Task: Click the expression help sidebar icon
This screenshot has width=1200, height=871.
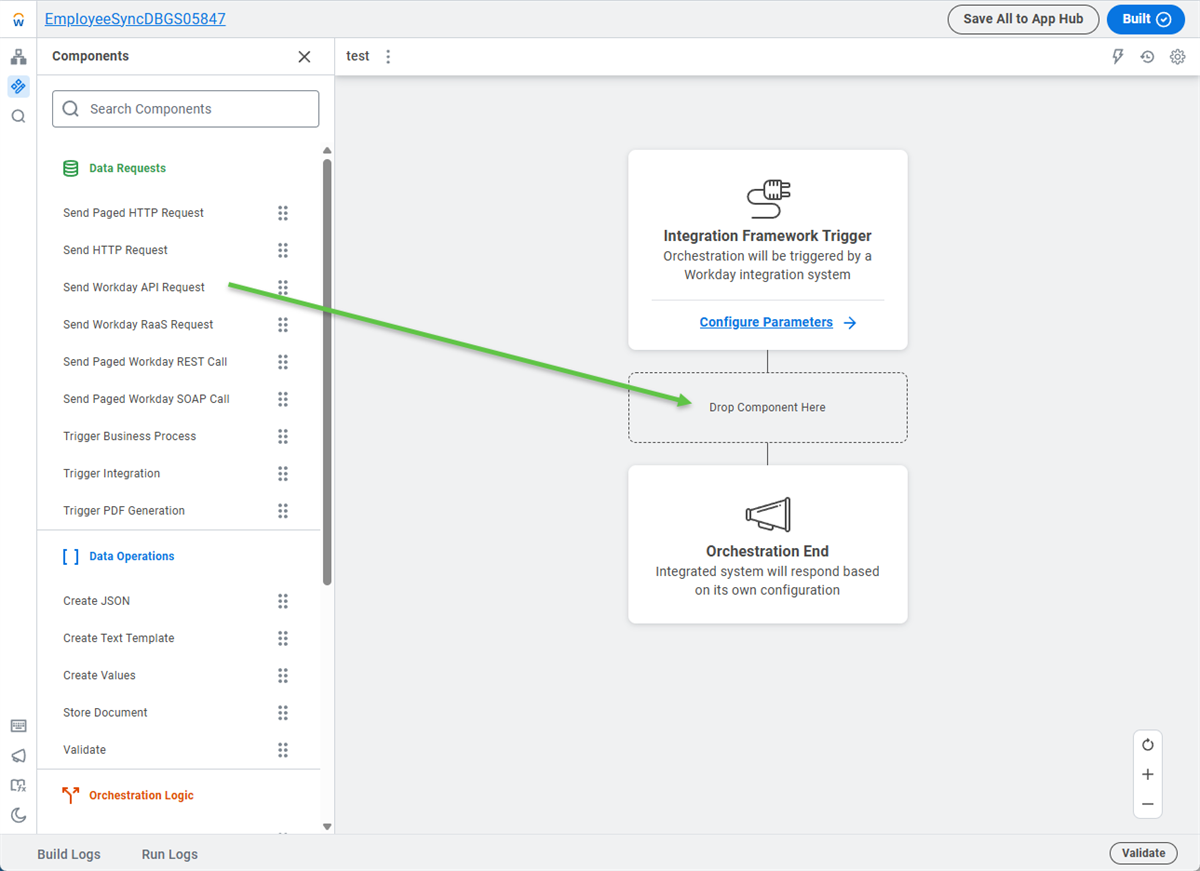Action: coord(18,786)
